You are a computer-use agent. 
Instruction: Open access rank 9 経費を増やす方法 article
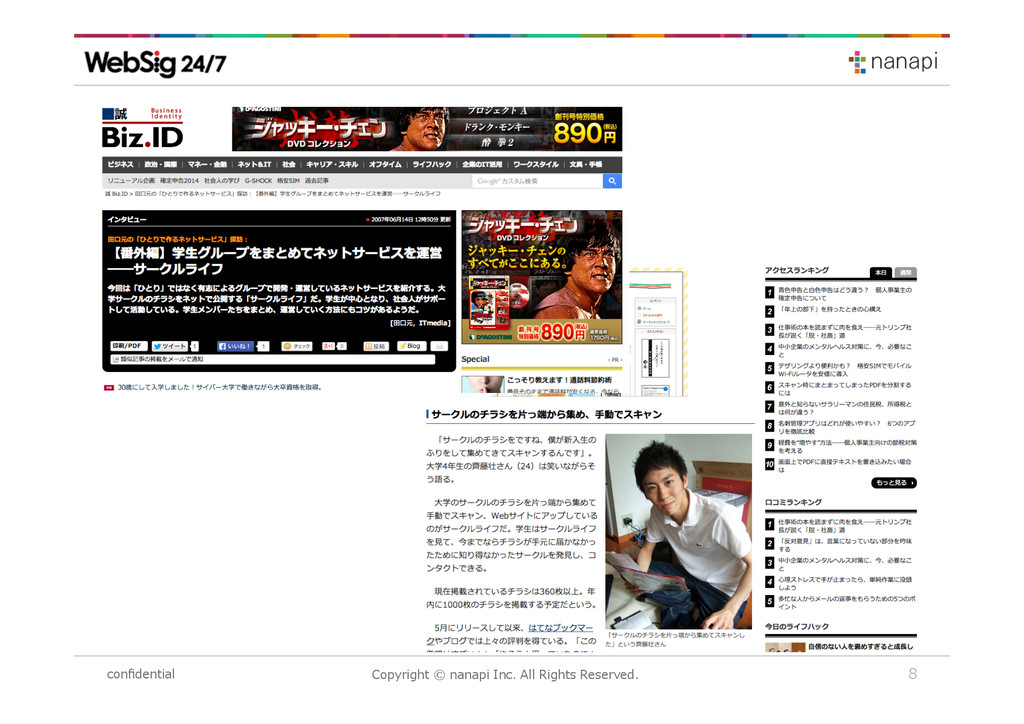click(x=846, y=447)
